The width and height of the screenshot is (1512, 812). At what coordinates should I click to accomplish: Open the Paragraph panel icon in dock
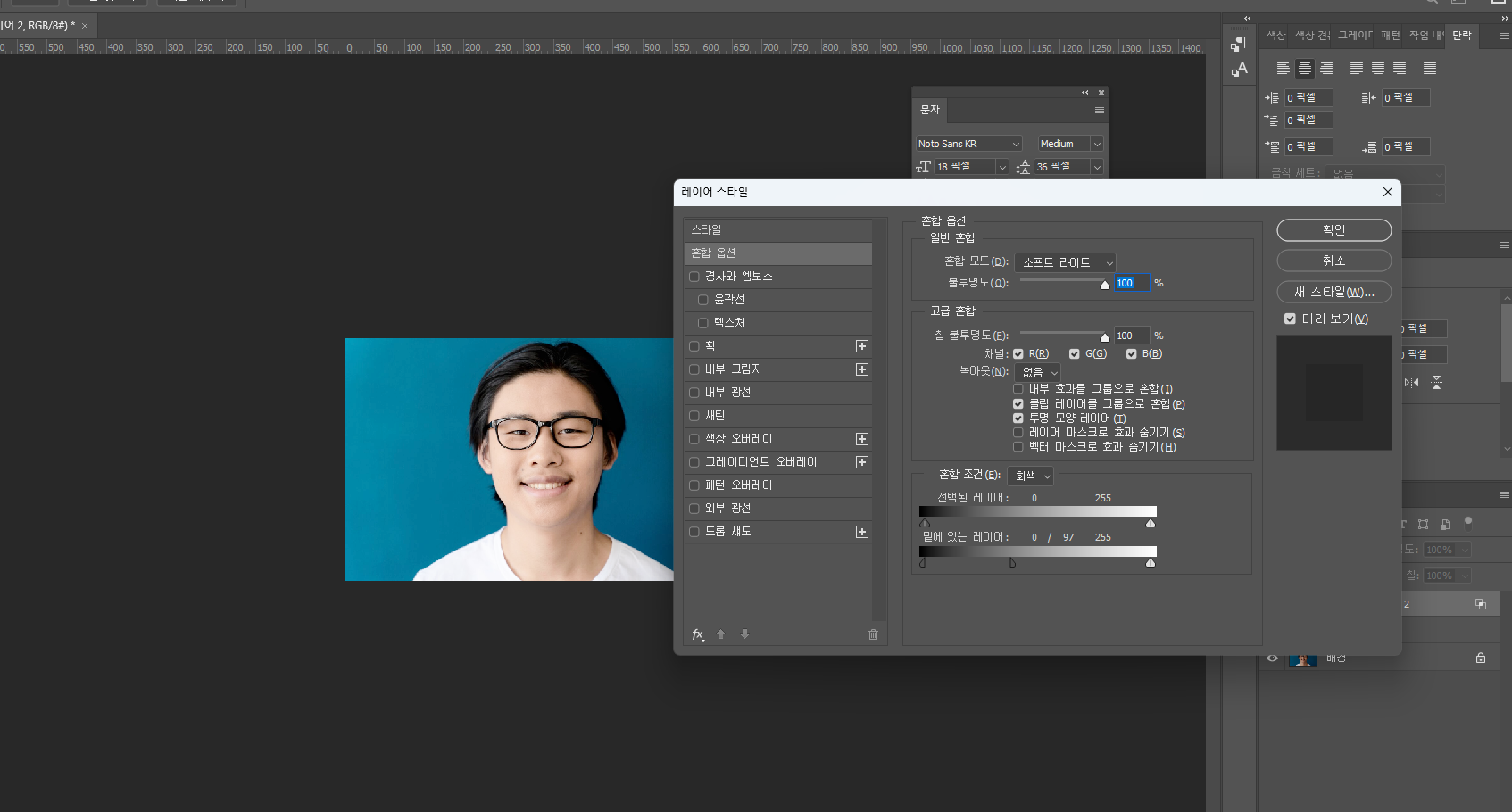pyautogui.click(x=1239, y=44)
